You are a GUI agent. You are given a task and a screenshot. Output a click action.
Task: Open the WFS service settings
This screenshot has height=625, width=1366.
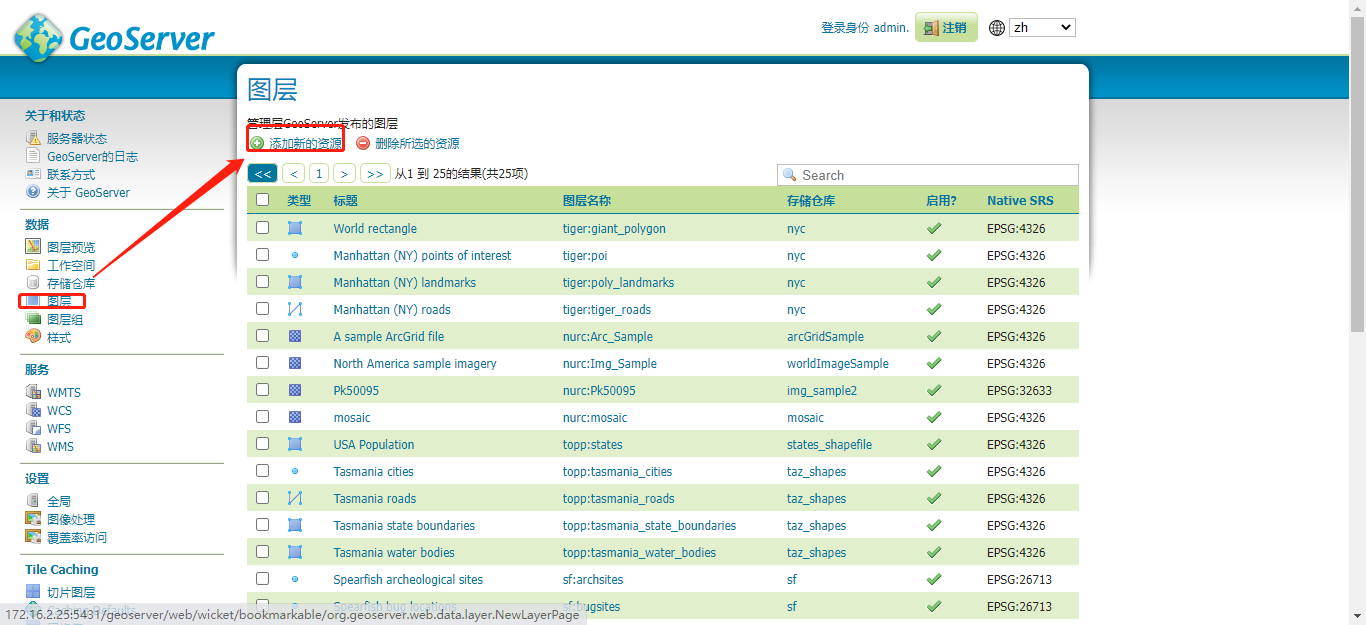(x=57, y=428)
